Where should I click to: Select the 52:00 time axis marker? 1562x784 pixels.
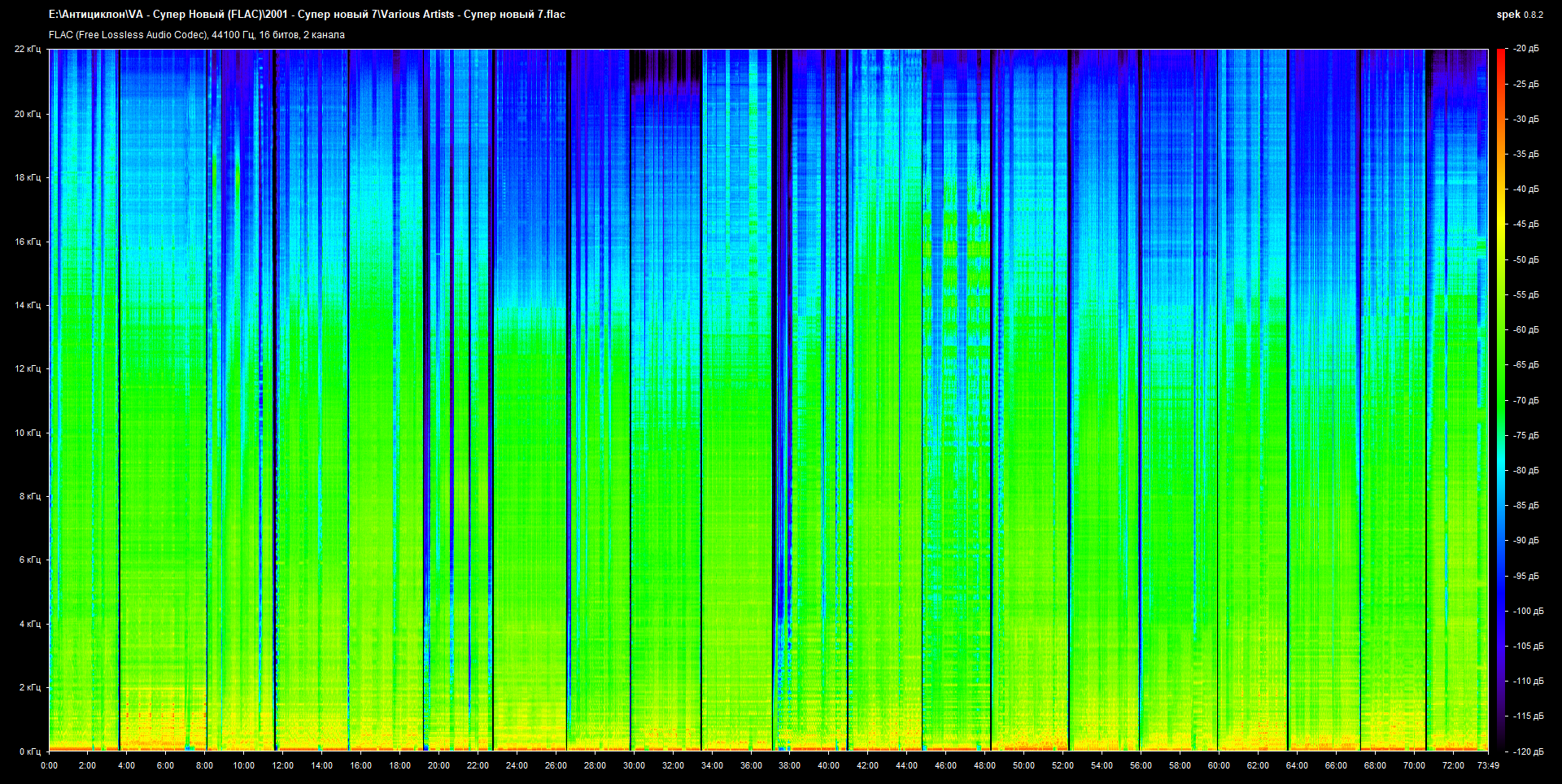[1062, 765]
